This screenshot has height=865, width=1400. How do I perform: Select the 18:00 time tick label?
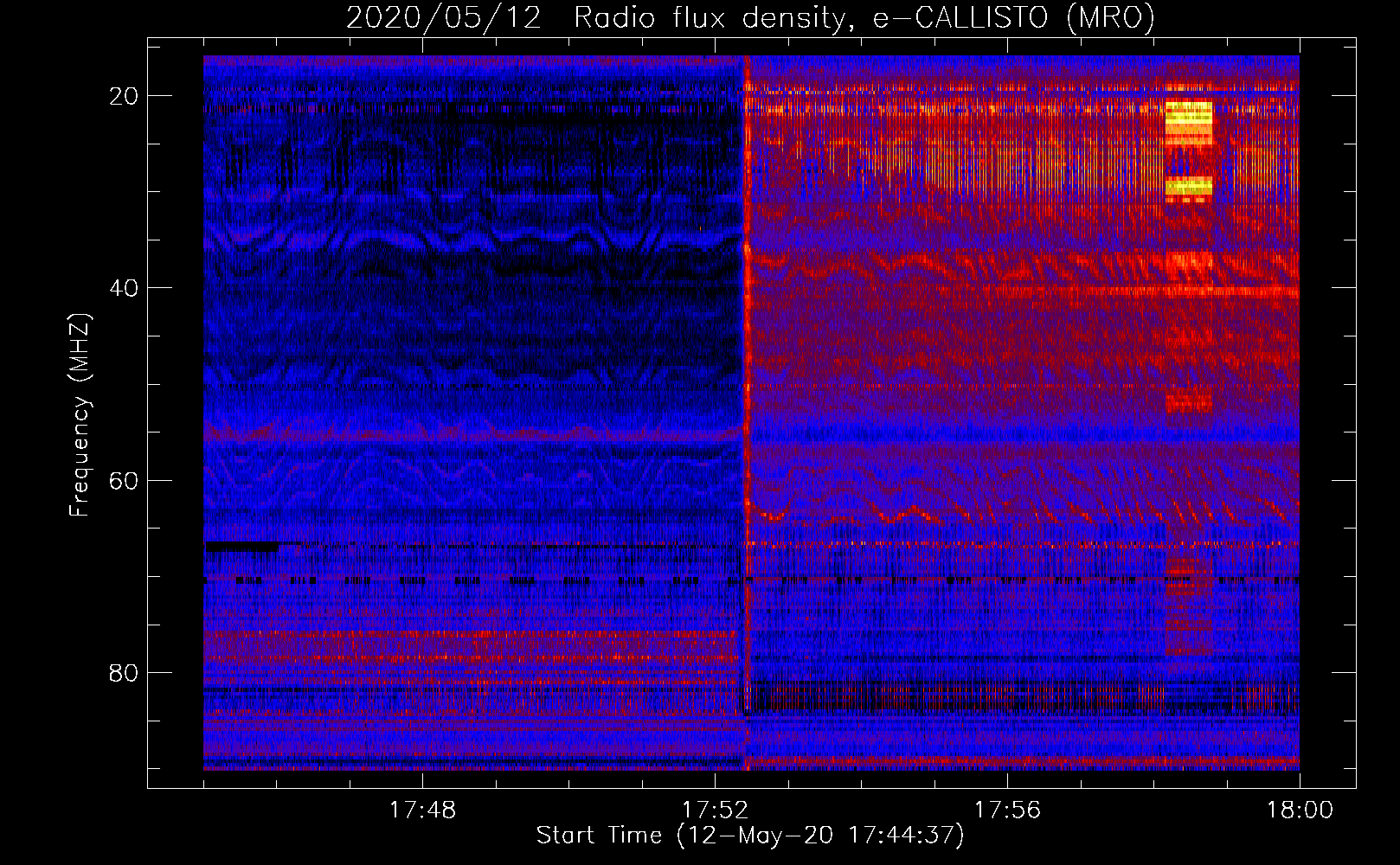click(1300, 811)
